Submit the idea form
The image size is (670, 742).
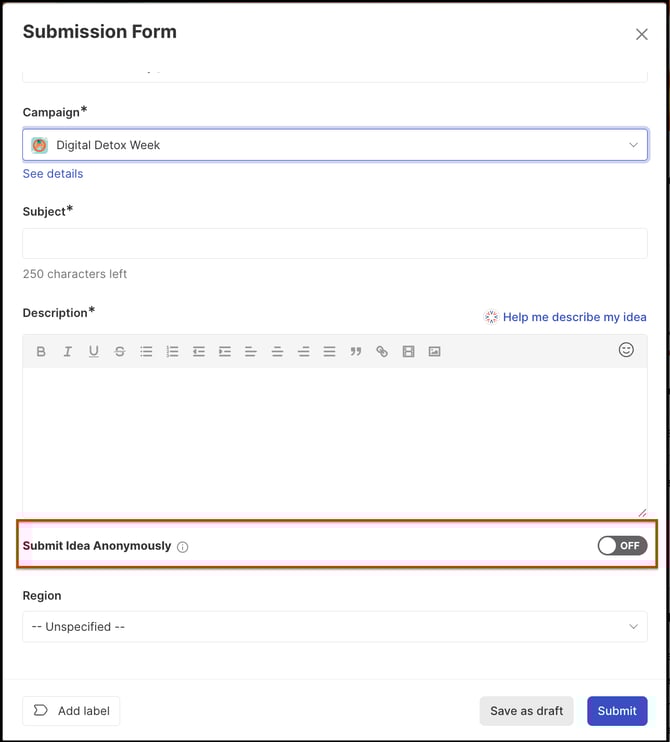point(616,711)
